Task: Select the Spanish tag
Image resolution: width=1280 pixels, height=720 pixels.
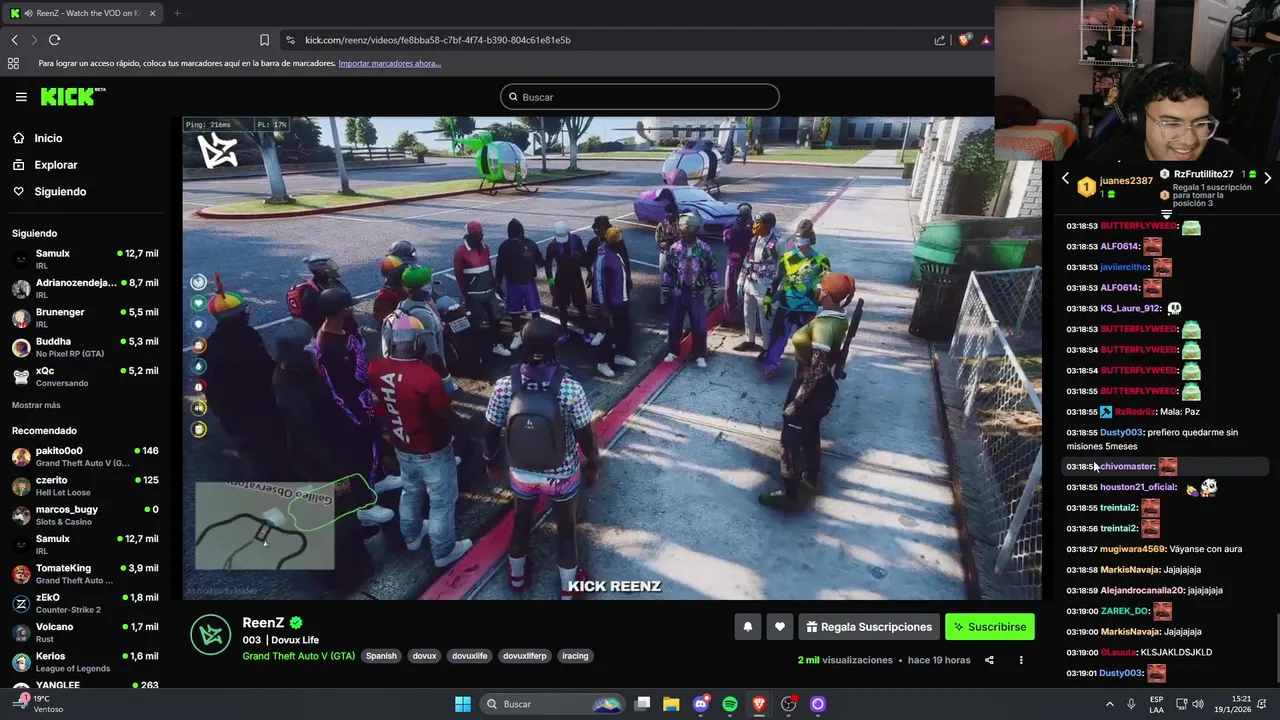Action: click(x=381, y=656)
